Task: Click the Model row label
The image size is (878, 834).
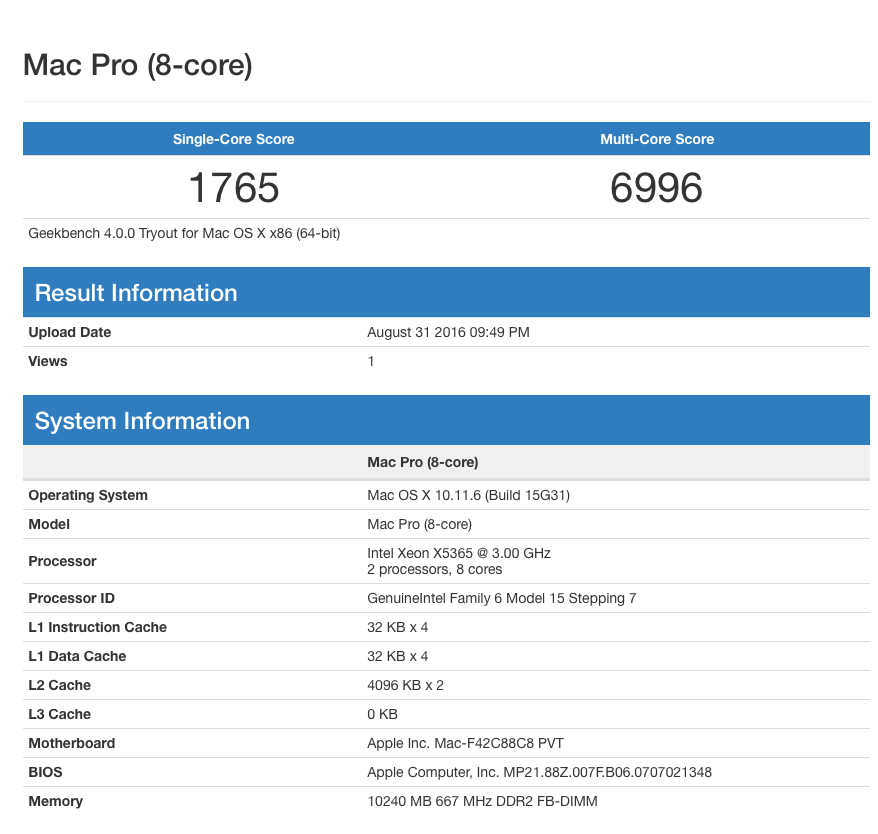Action: click(x=49, y=524)
